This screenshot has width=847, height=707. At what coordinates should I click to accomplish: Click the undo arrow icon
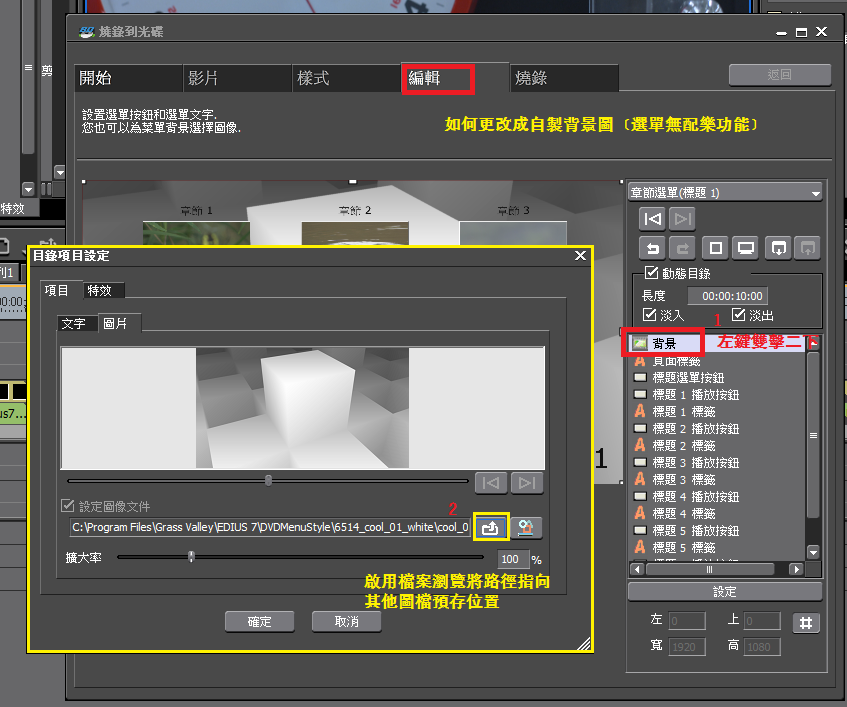pyautogui.click(x=652, y=248)
